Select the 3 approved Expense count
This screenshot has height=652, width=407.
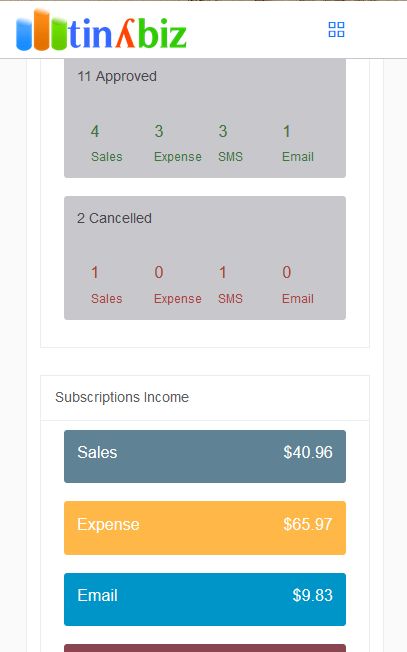click(159, 131)
